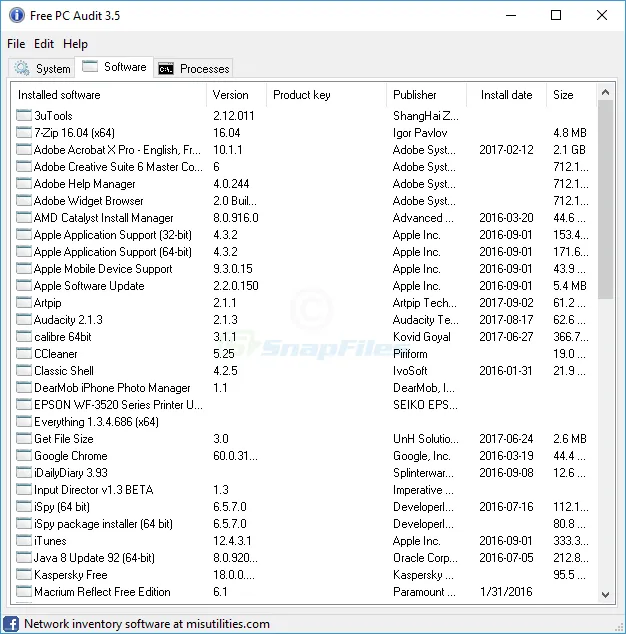The image size is (626, 634).
Task: Switch to the Processes tab
Action: (193, 68)
